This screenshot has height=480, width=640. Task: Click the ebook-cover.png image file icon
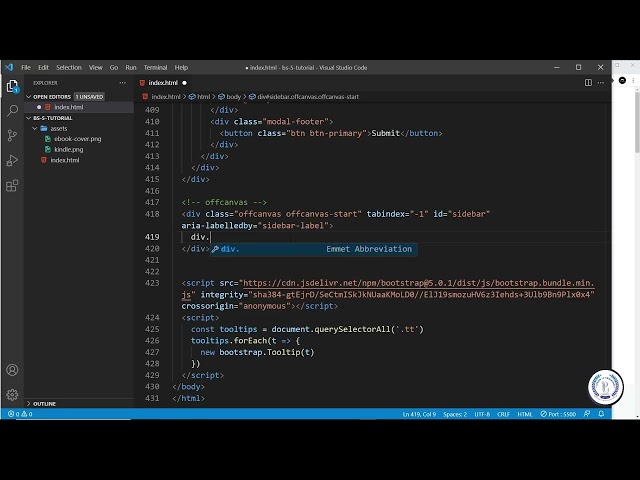(48, 139)
